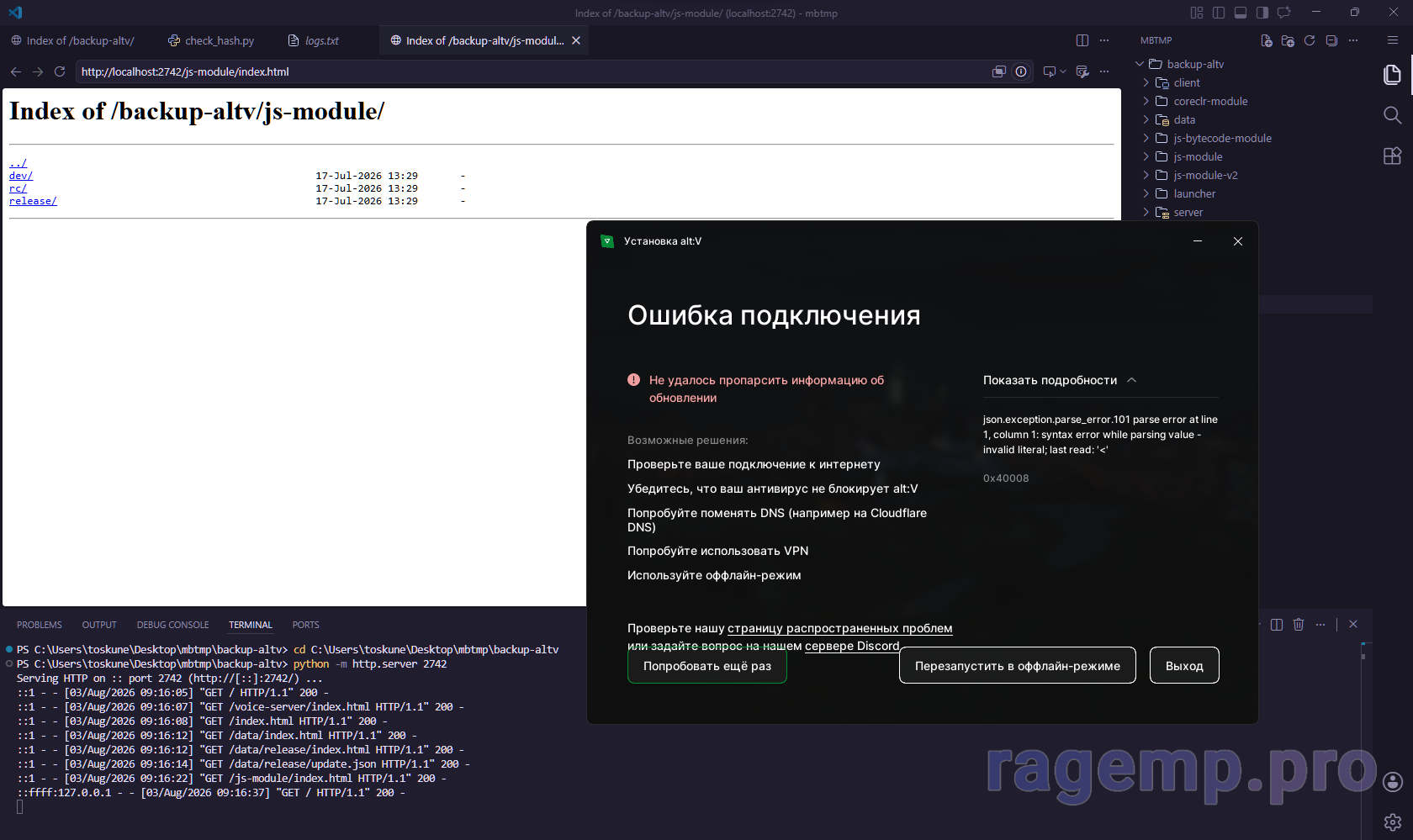The height and width of the screenshot is (840, 1413).
Task: Expand the js-module-v2 folder
Action: click(1146, 175)
